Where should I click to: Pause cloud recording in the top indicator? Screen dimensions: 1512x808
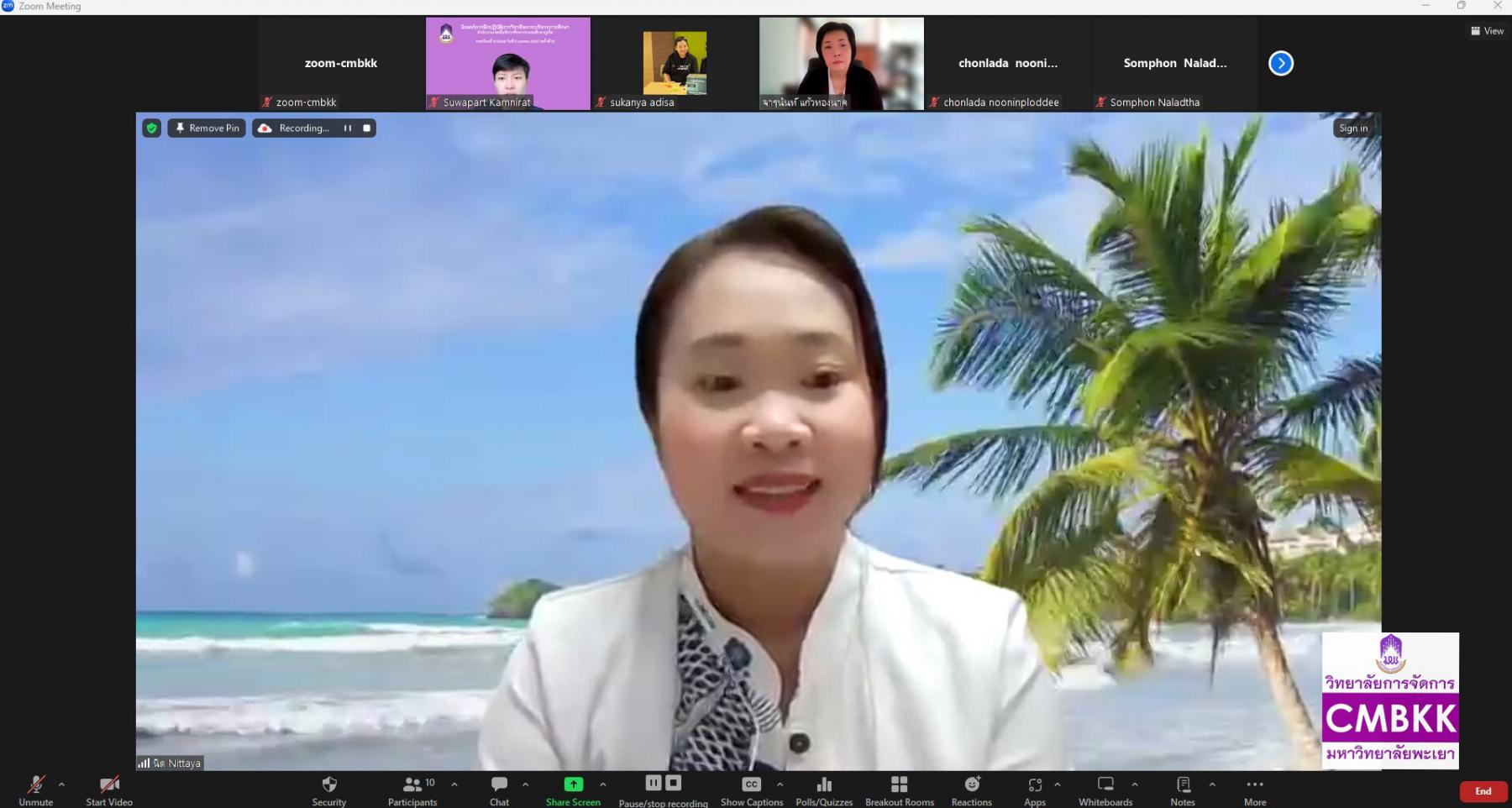347,128
